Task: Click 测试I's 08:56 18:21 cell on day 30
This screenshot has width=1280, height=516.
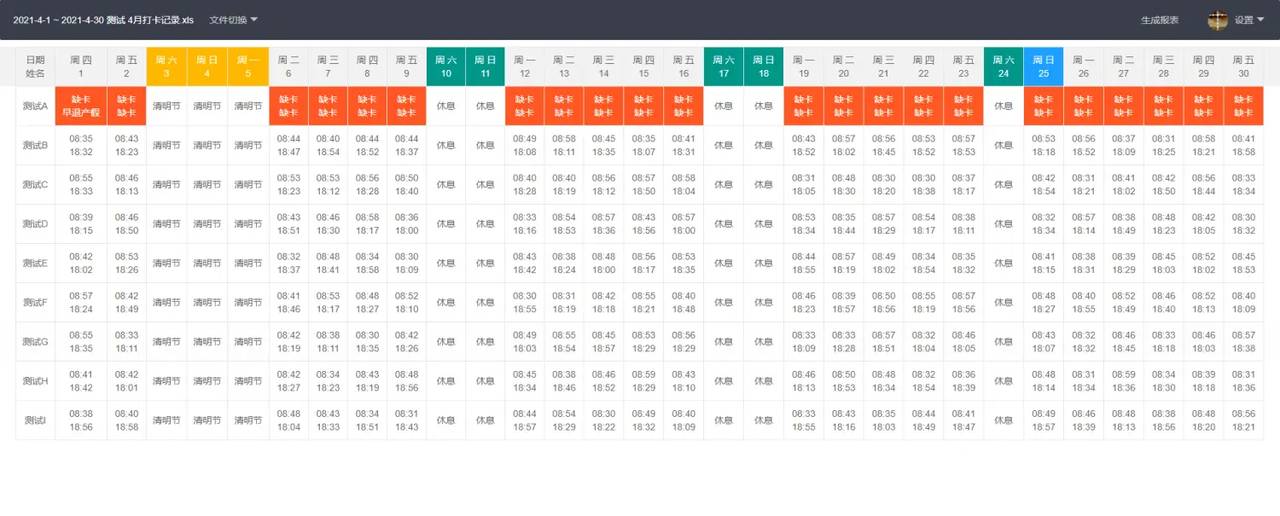Action: [x=1244, y=420]
